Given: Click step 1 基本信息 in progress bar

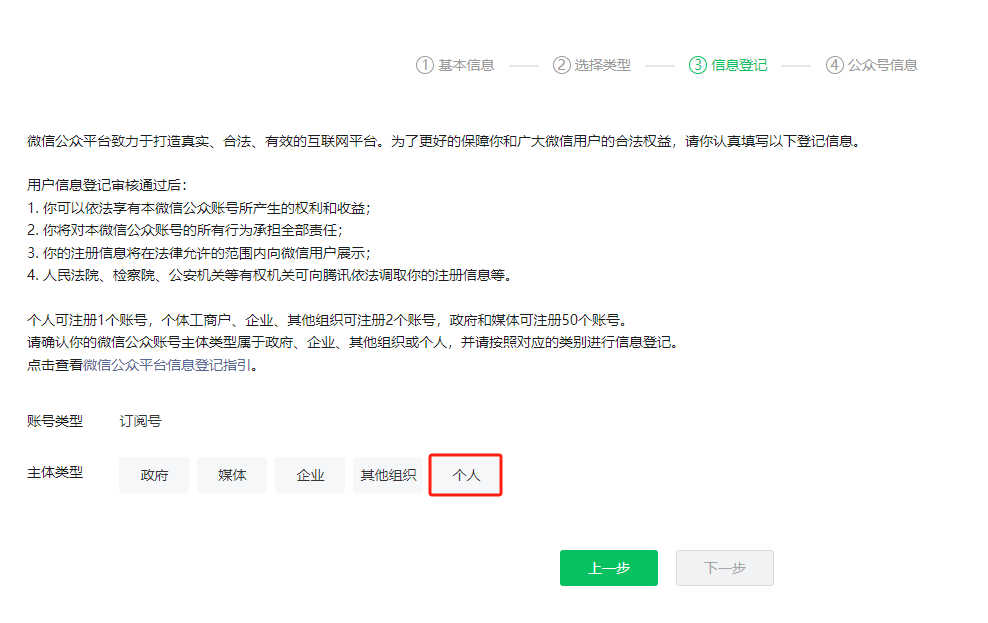Looking at the screenshot, I should [455, 65].
